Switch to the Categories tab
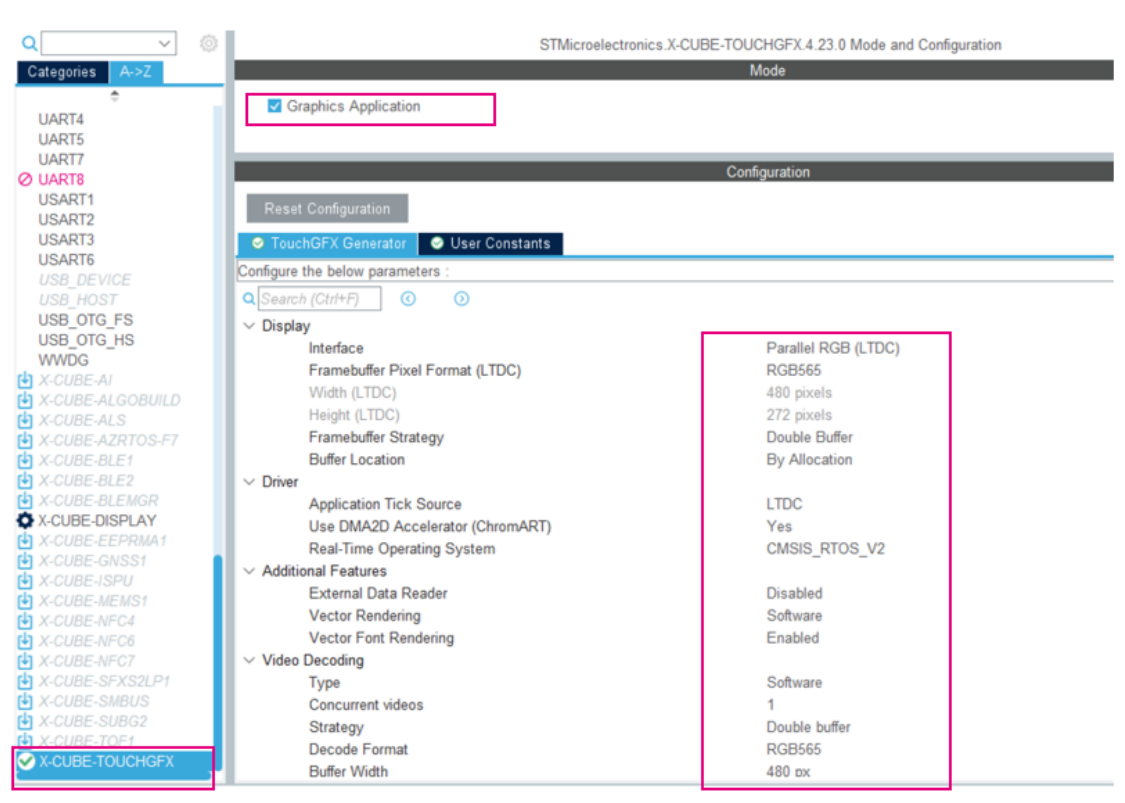1125x803 pixels. click(x=62, y=72)
